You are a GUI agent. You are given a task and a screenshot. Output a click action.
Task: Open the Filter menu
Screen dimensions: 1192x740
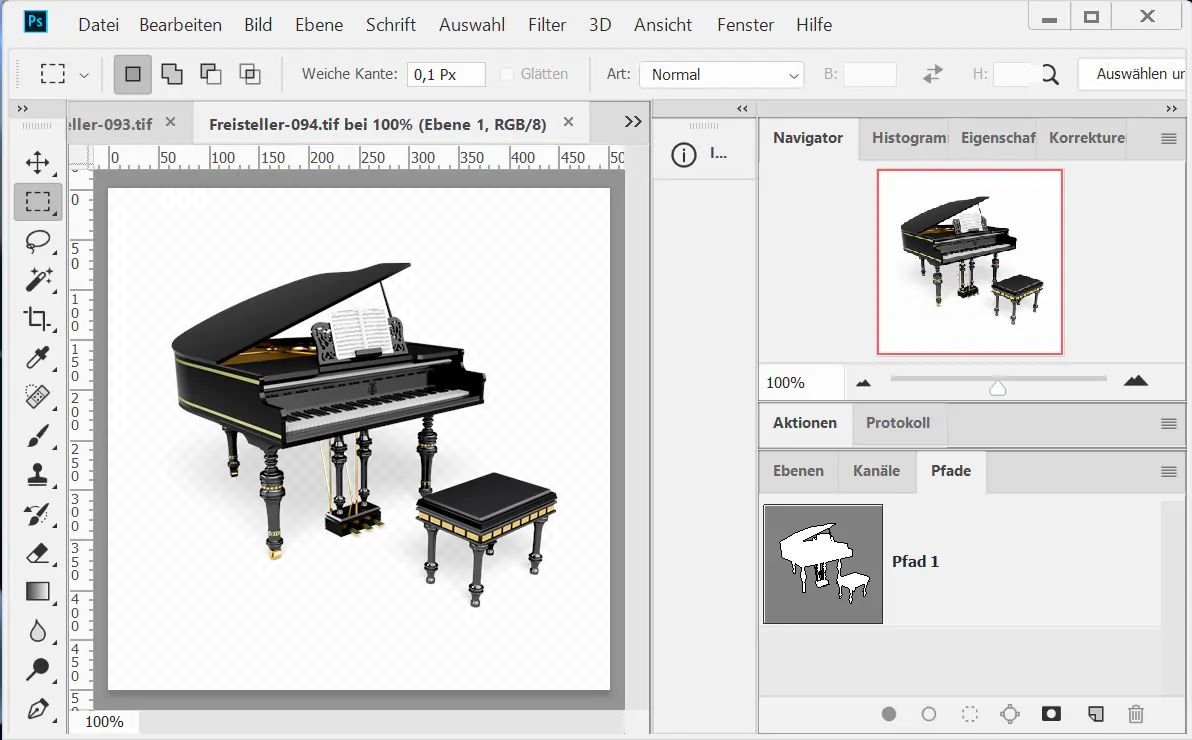[x=547, y=25]
